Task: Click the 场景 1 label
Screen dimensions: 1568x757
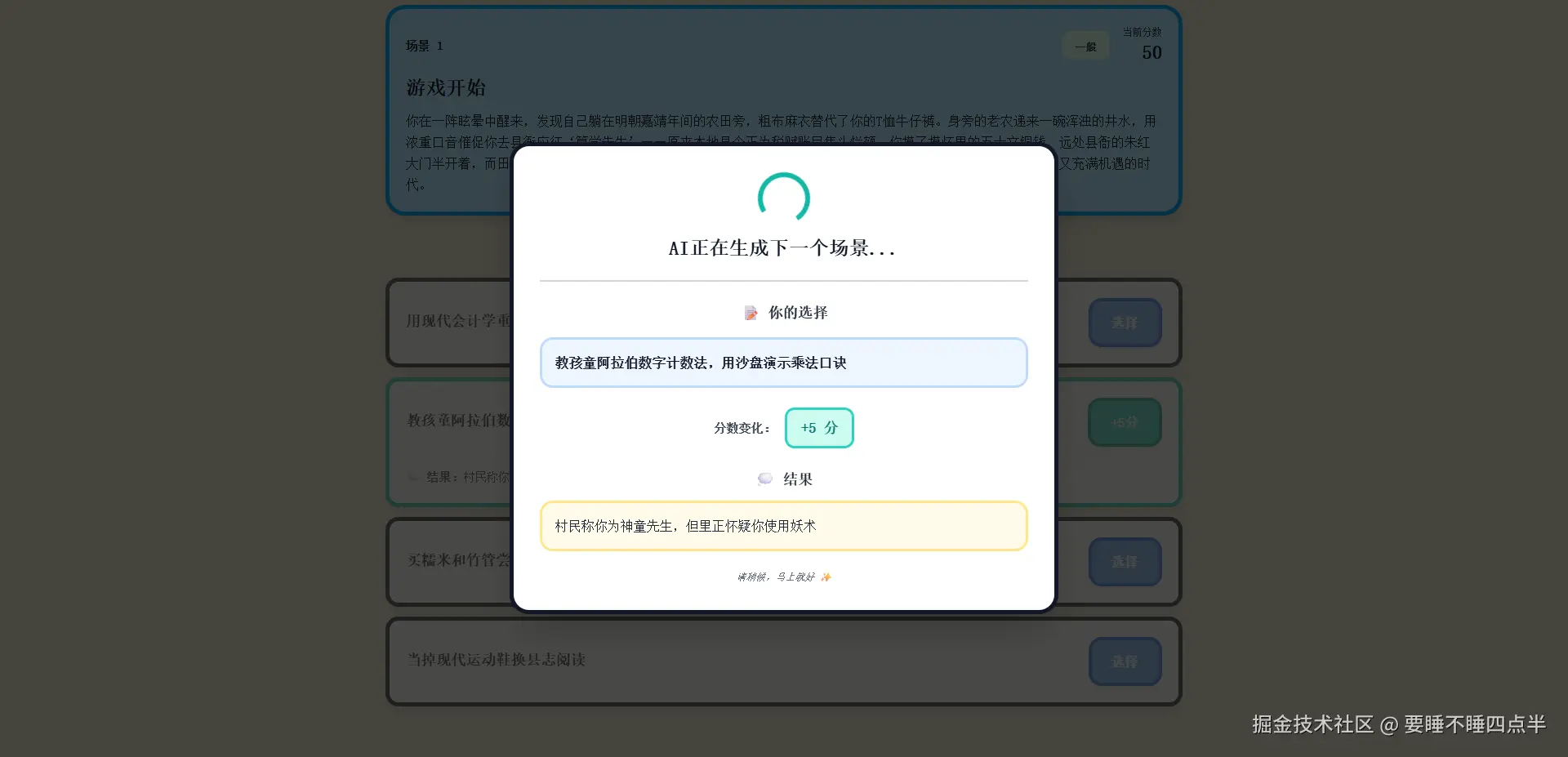Action: click(x=425, y=46)
